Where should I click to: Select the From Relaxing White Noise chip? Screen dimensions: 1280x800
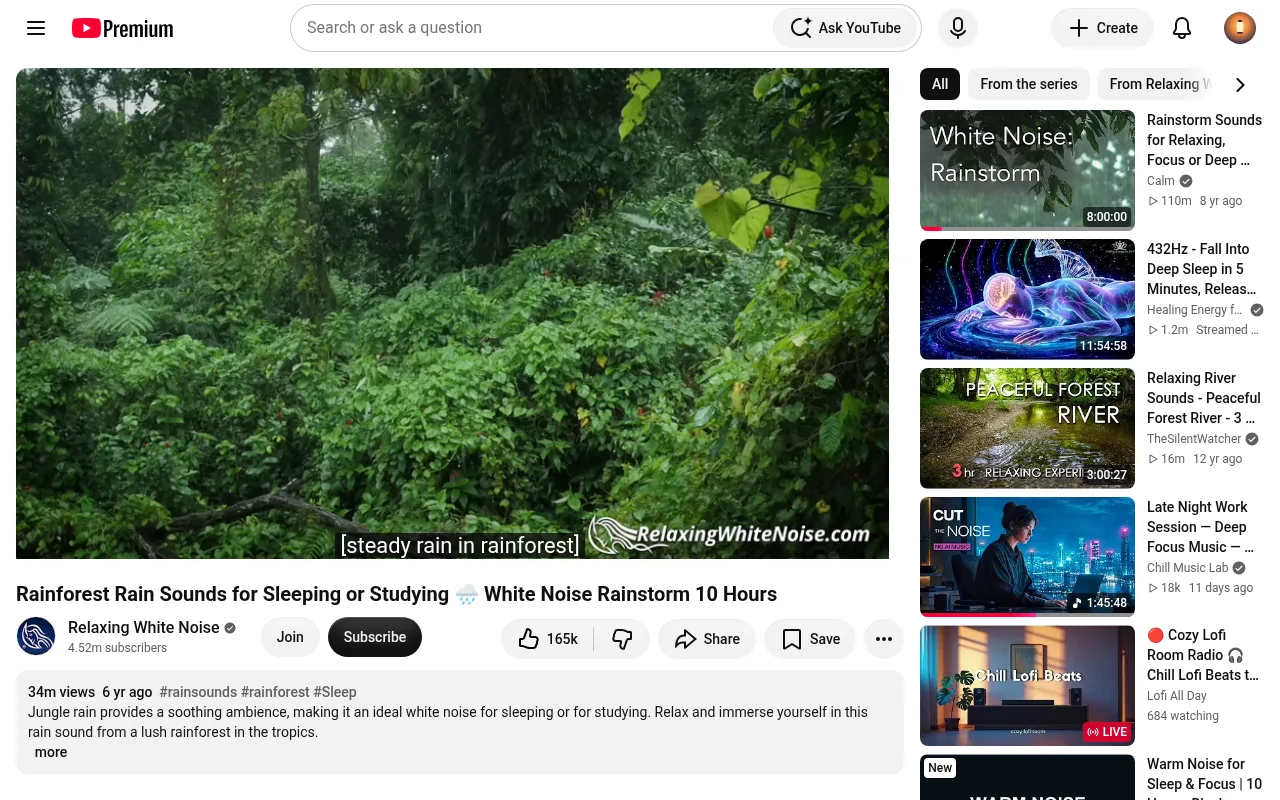pos(1158,84)
